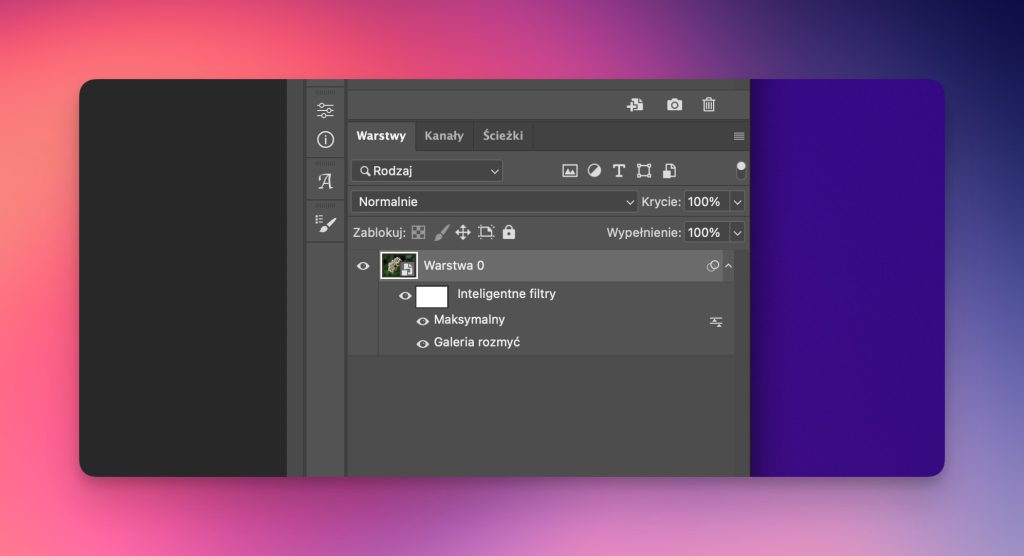This screenshot has width=1024, height=556.
Task: Open the Properties panel sliders icon
Action: click(x=325, y=111)
